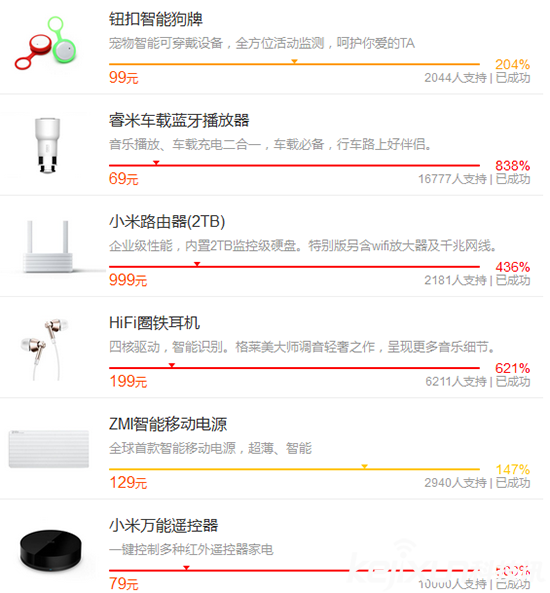Click the ZMI智能移动电源 title
The width and height of the screenshot is (550, 593).
[168, 424]
